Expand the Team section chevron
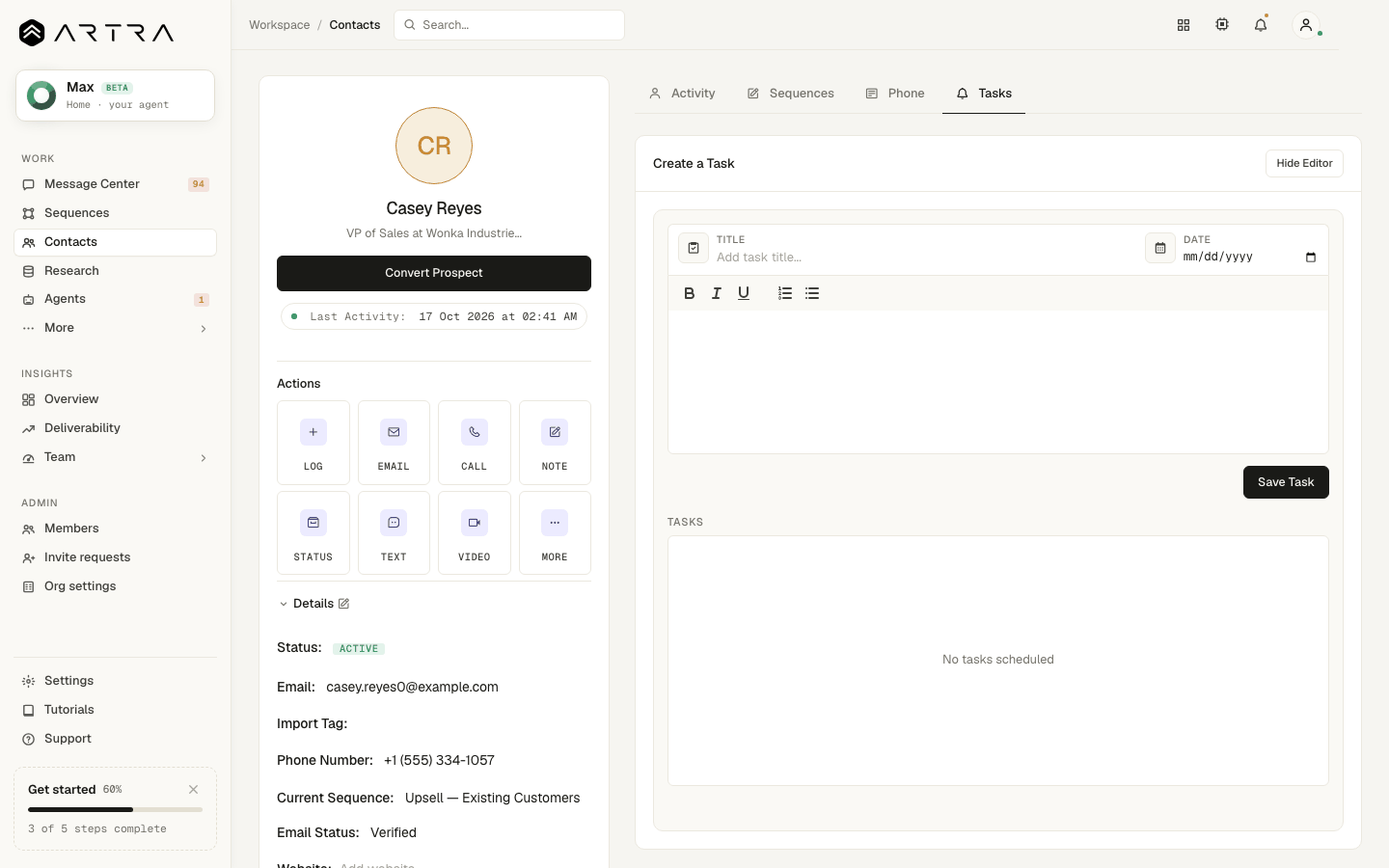1389x868 pixels. click(x=203, y=458)
